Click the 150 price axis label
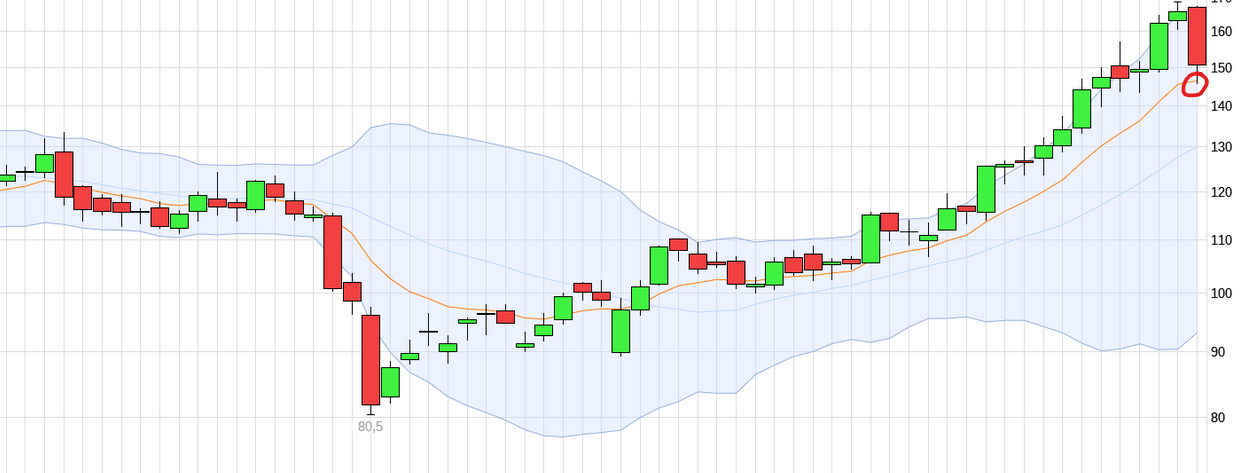The image size is (1250, 473). (1221, 68)
